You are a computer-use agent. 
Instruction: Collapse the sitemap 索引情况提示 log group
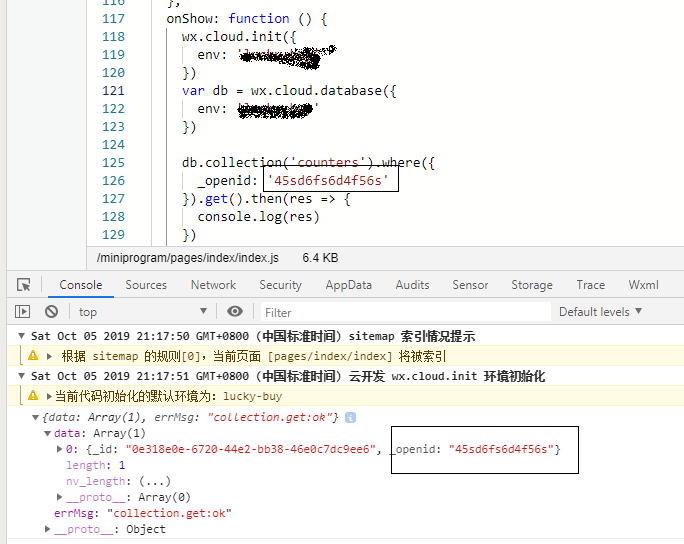point(21,336)
